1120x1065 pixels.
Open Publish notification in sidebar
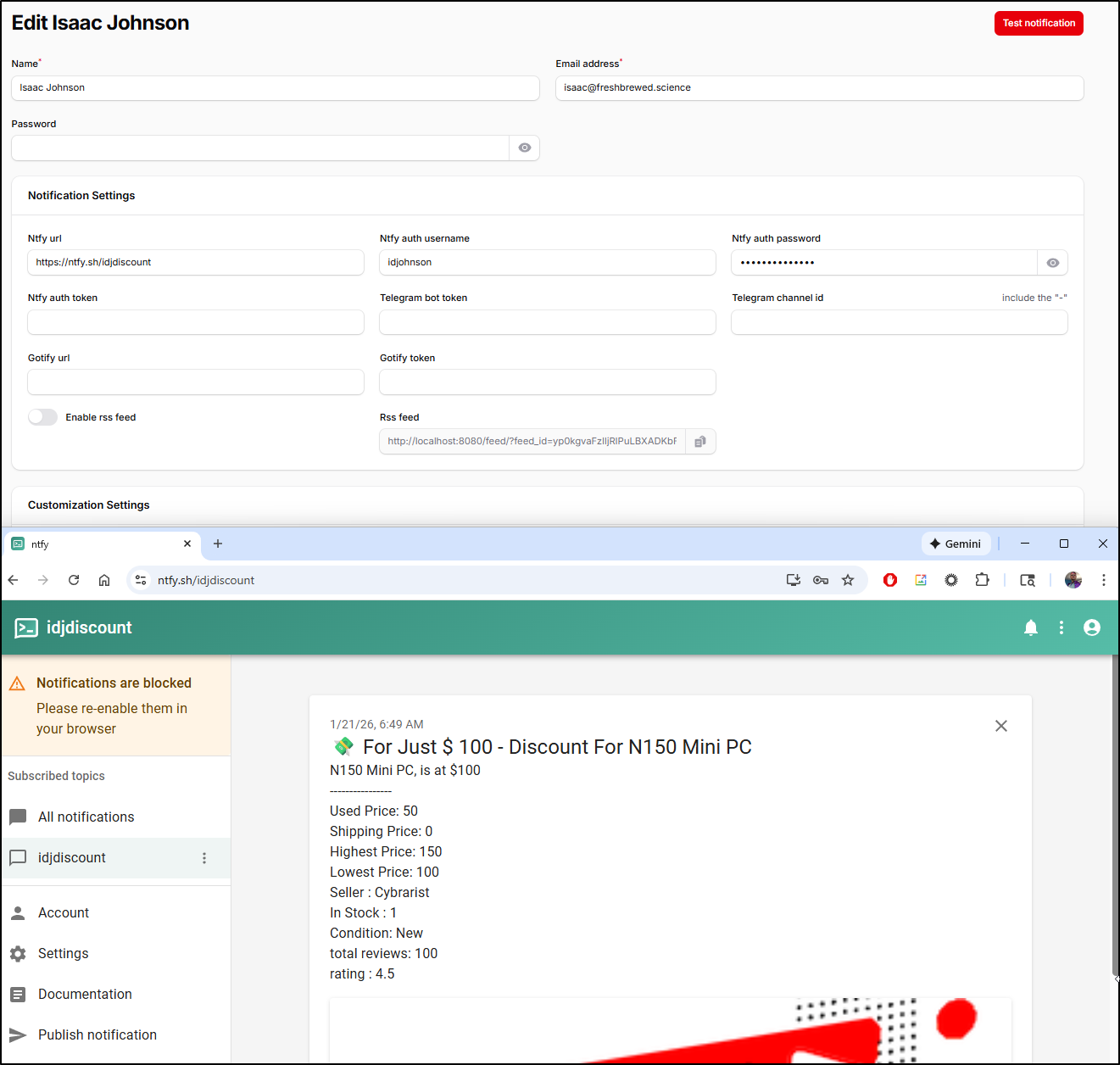[97, 1034]
